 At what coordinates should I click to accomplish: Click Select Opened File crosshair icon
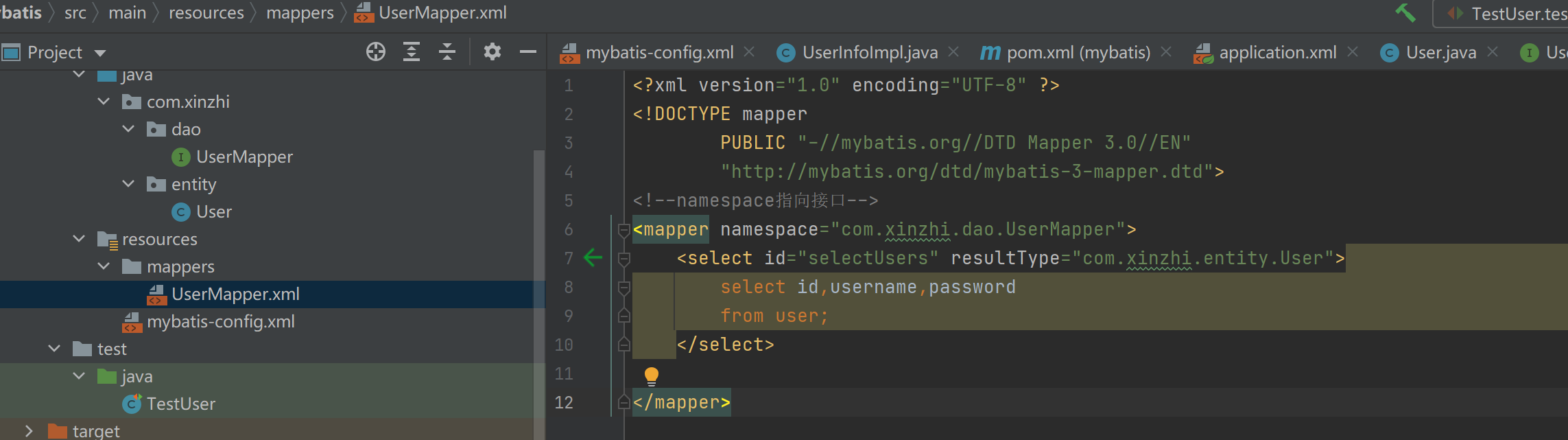click(376, 52)
